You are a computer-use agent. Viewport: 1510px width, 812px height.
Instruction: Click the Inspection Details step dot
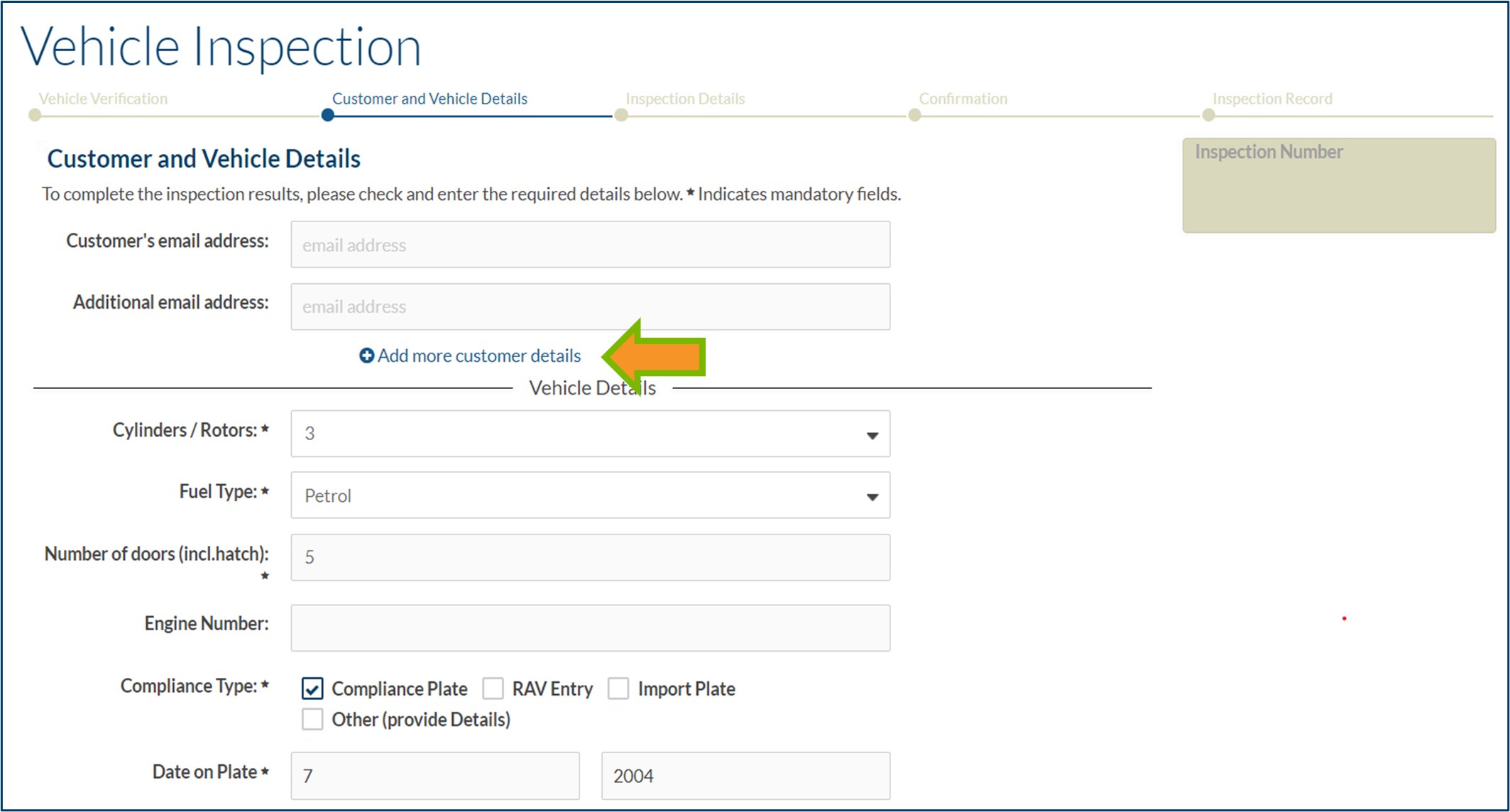pos(621,115)
